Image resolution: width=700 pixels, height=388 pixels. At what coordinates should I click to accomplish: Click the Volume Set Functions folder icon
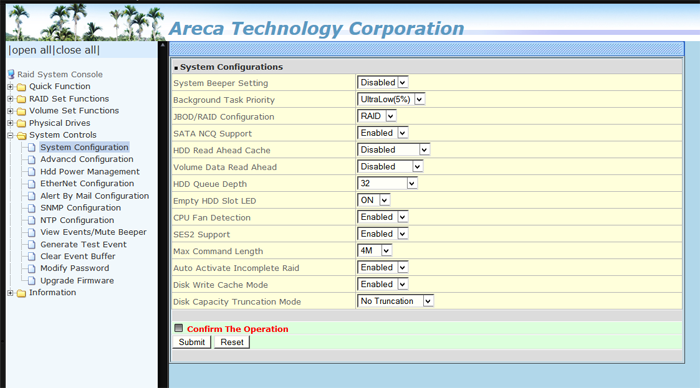21,111
